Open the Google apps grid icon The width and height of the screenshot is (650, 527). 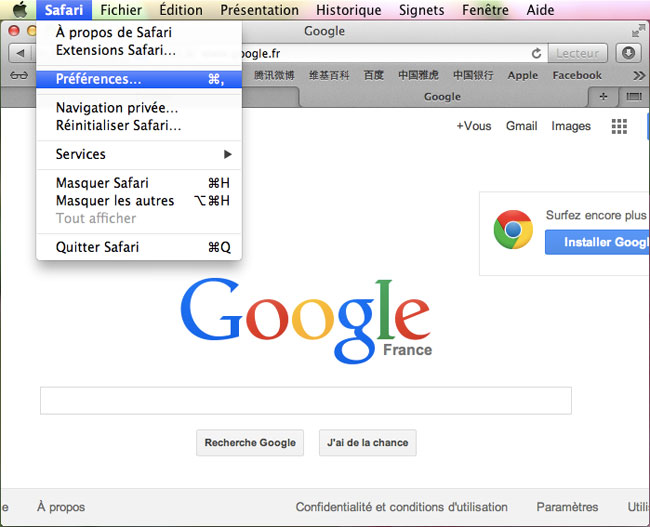pyautogui.click(x=619, y=126)
